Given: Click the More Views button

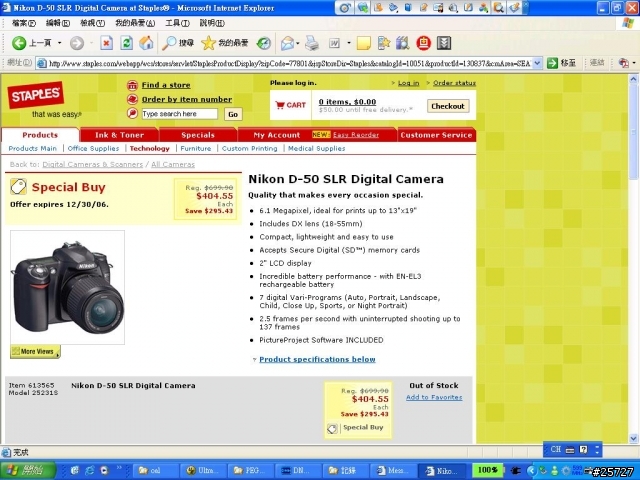Looking at the screenshot, I should pyautogui.click(x=35, y=351).
